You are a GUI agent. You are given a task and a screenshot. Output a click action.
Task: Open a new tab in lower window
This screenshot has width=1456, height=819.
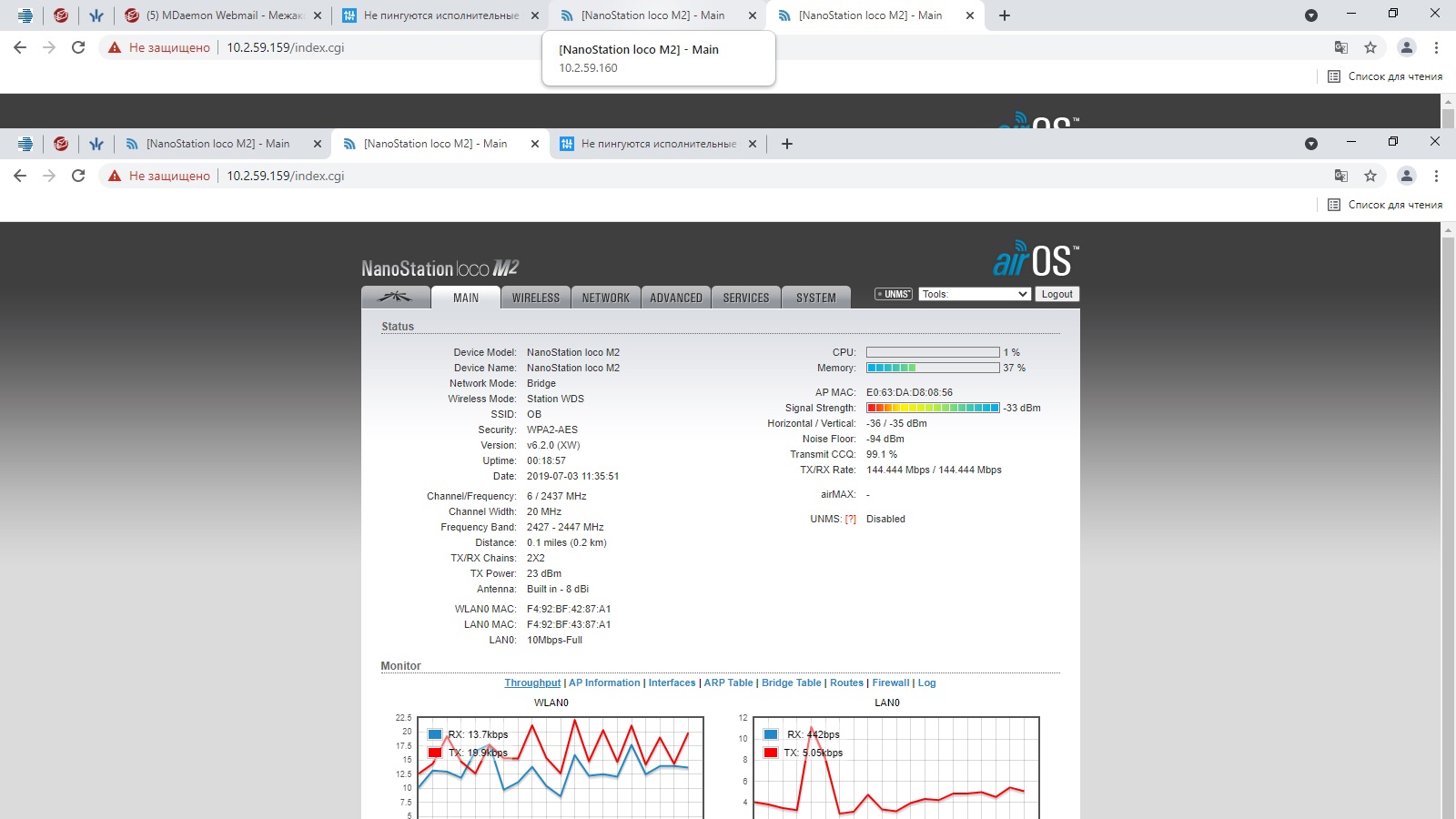click(787, 144)
